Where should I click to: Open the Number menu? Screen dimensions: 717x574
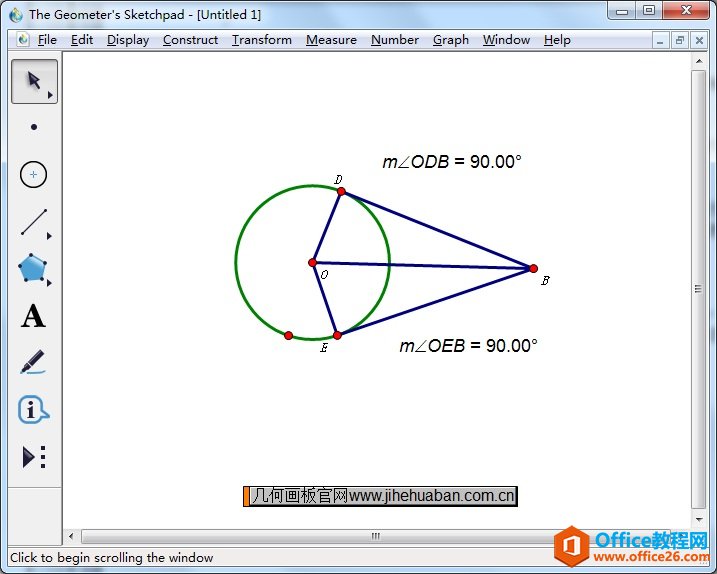point(395,40)
